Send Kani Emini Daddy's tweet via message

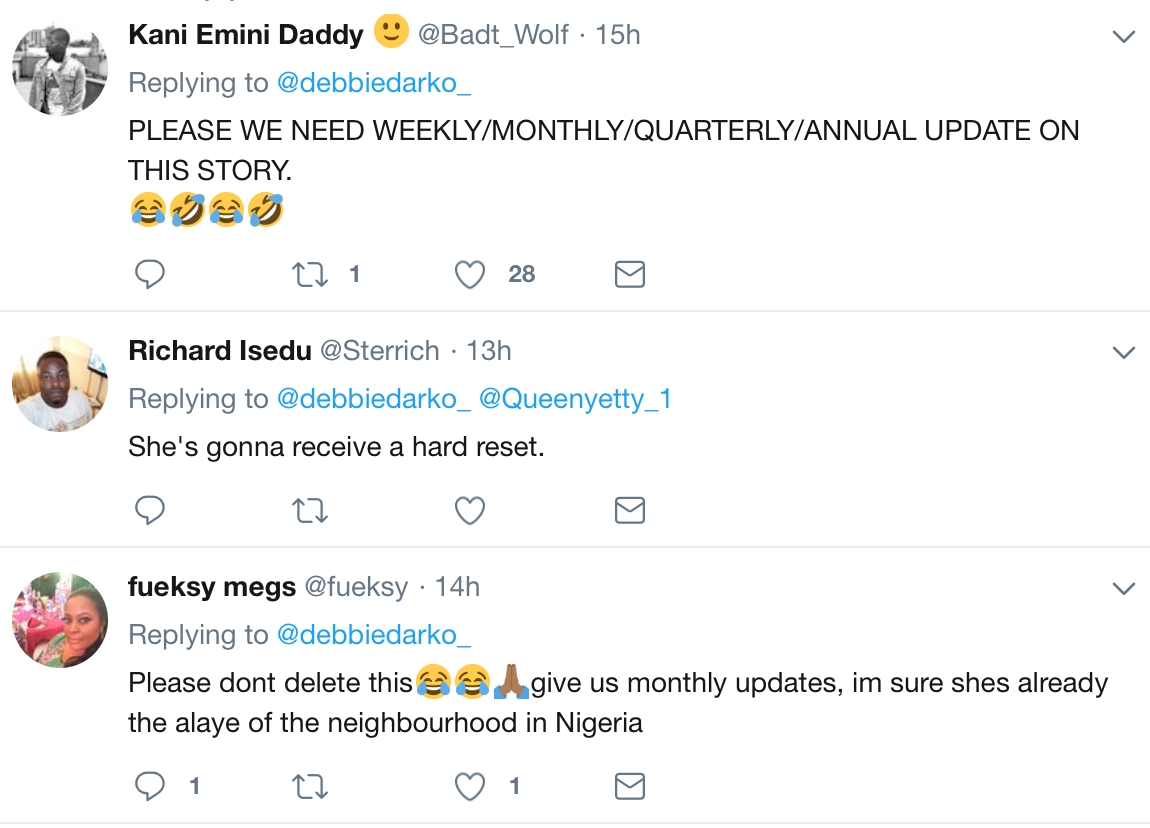point(629,274)
